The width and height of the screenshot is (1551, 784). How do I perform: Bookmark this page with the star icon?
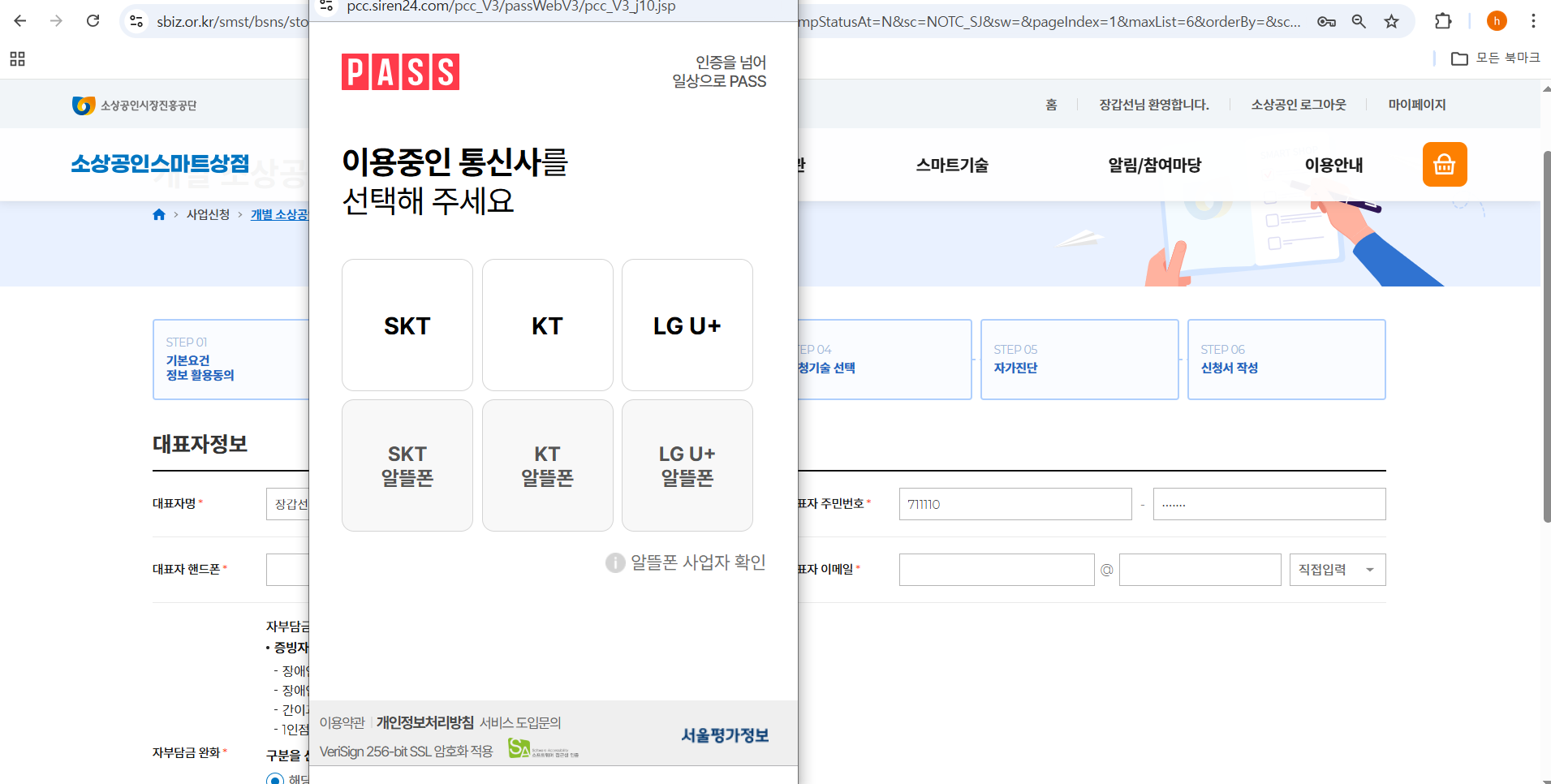(1391, 22)
